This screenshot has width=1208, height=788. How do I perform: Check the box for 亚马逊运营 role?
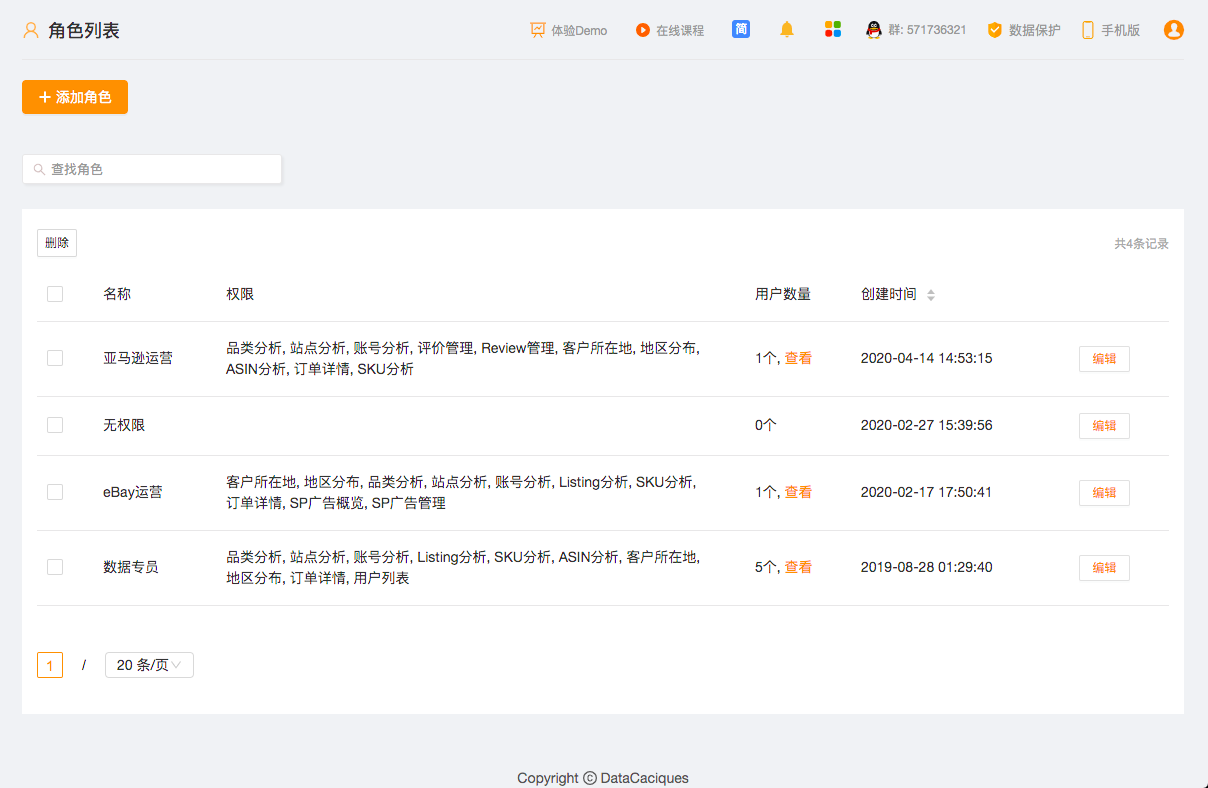pyautogui.click(x=55, y=358)
